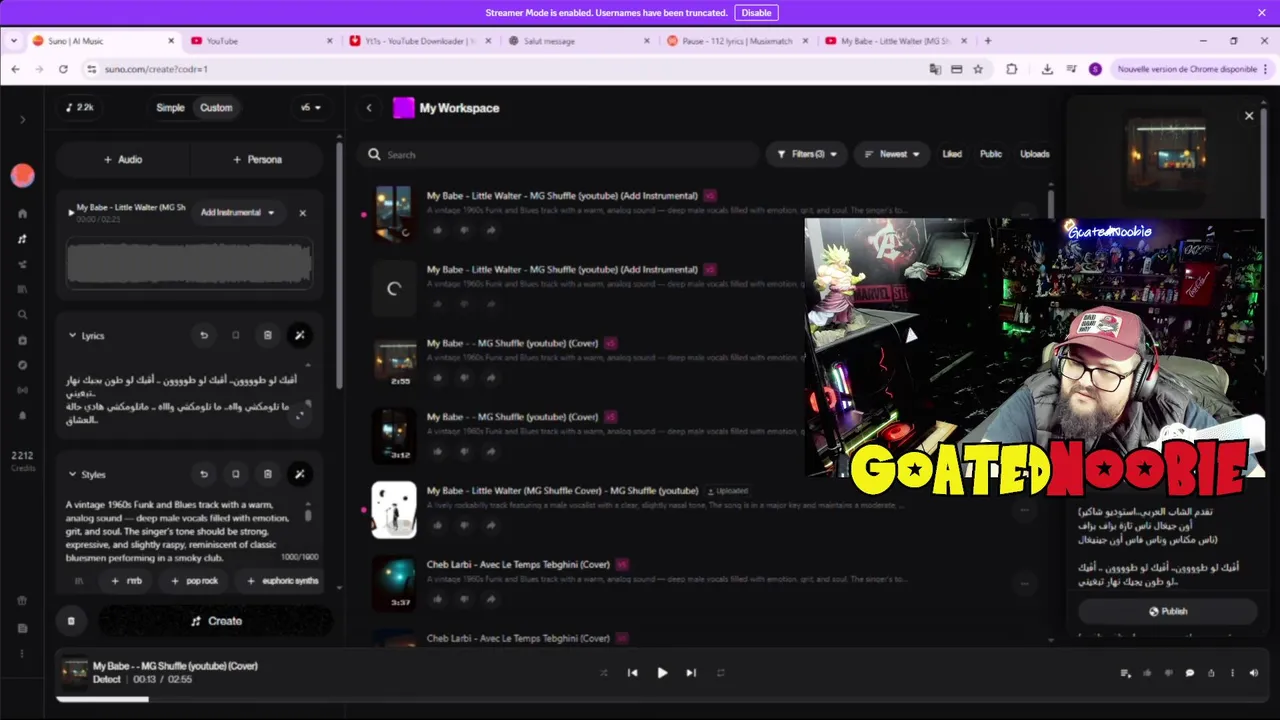Filter workspace by Public

991,154
